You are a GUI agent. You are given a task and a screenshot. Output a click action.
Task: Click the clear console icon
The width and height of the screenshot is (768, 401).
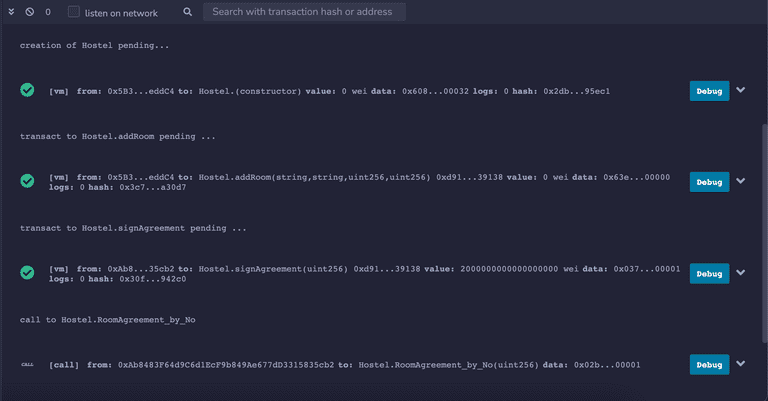pyautogui.click(x=30, y=12)
